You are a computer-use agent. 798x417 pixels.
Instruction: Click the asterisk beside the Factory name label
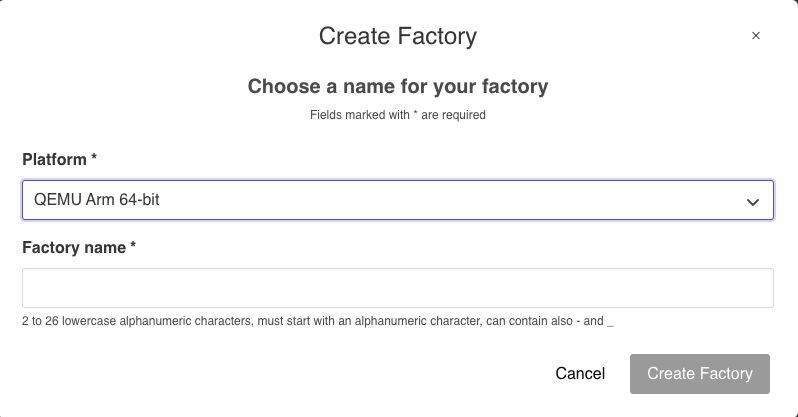click(x=133, y=246)
